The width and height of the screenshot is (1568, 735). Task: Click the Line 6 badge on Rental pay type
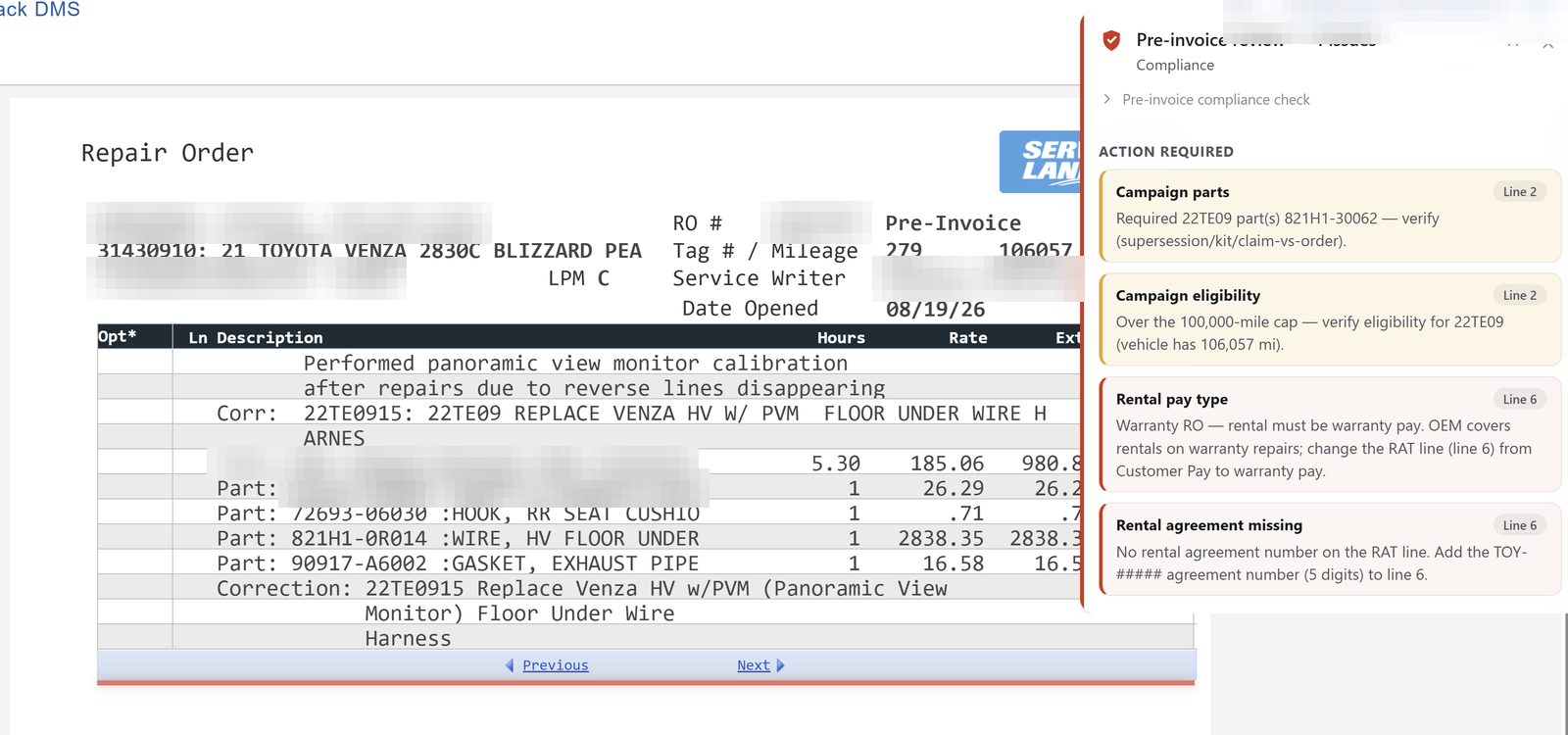(1520, 399)
